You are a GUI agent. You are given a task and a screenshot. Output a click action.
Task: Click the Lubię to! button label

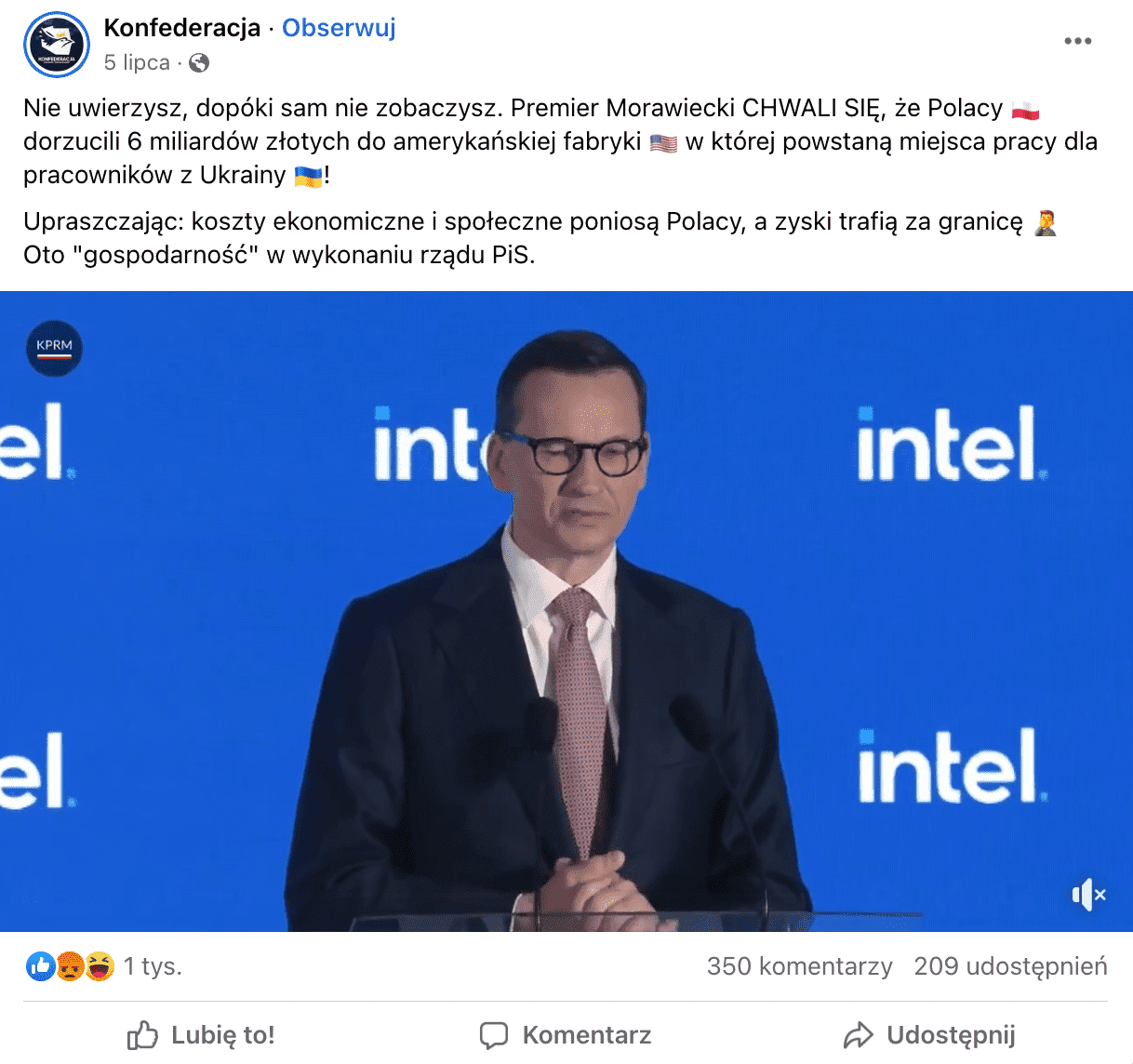223,1035
